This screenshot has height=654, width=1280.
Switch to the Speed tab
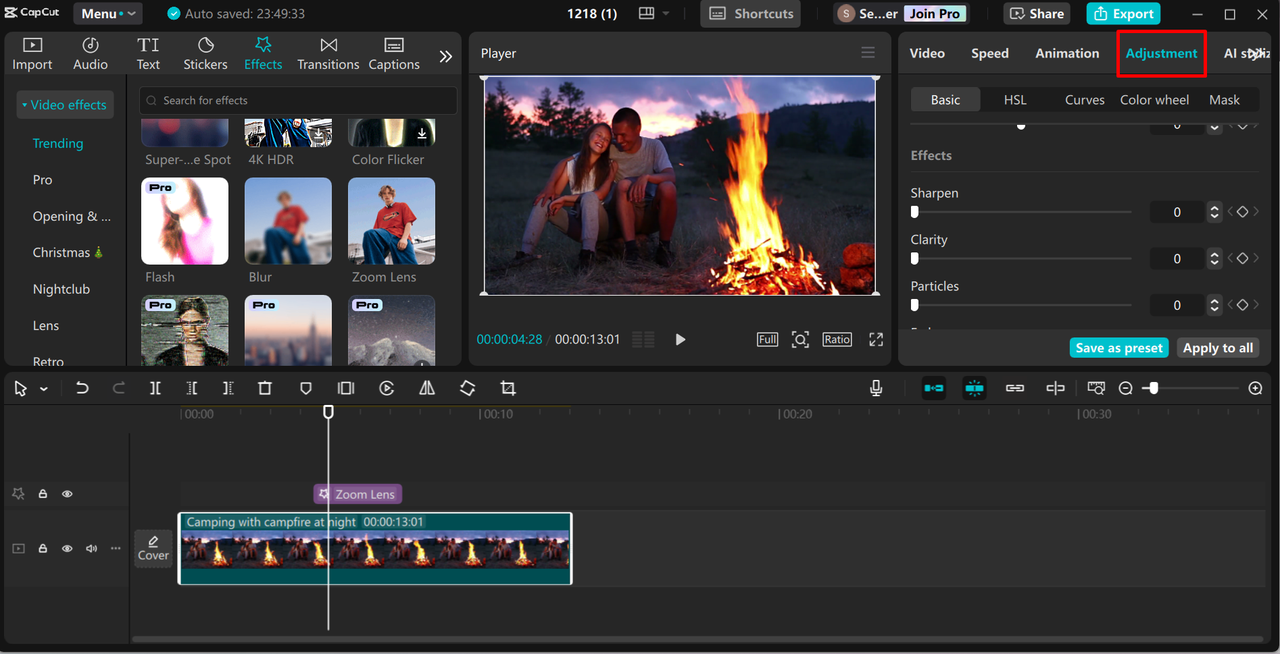tap(990, 54)
